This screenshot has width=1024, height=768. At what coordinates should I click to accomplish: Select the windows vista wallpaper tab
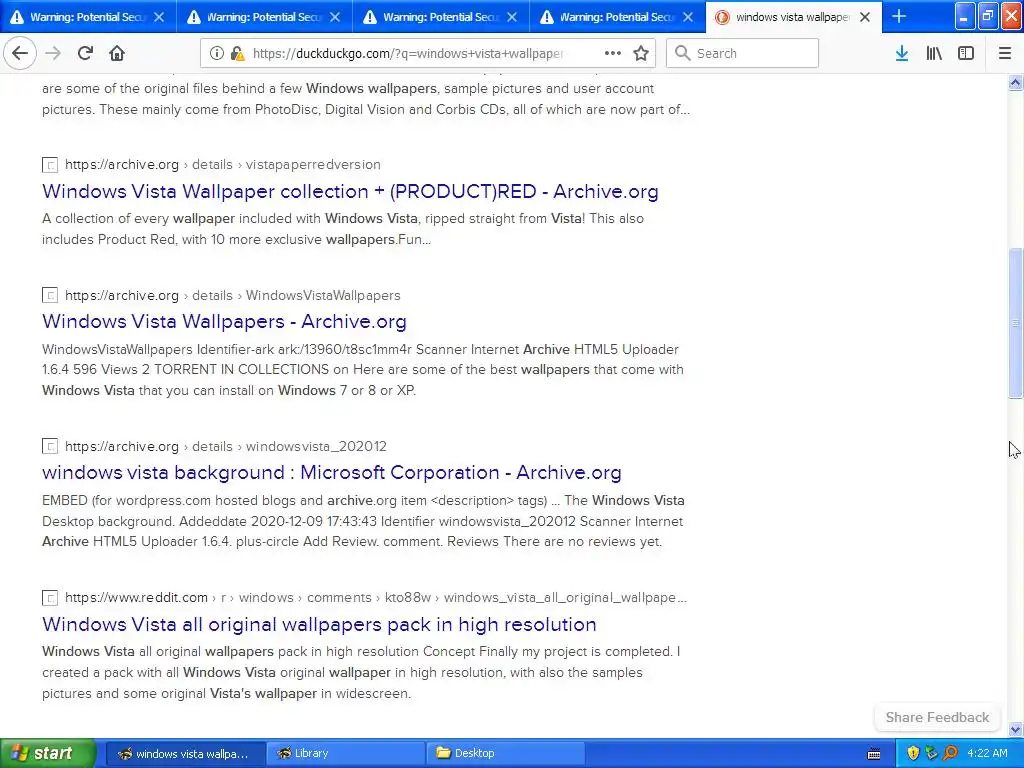793,17
